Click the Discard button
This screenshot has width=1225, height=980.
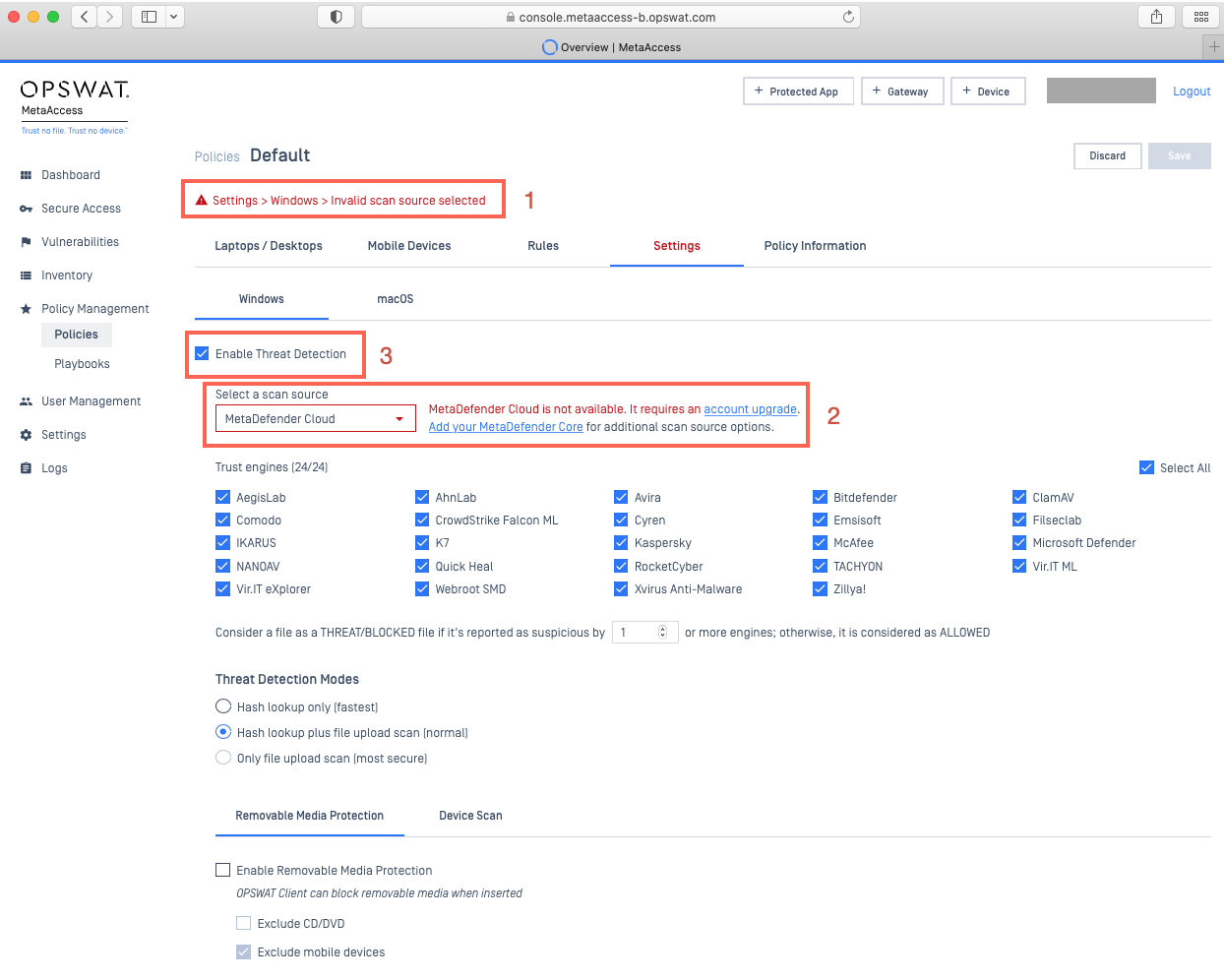point(1108,156)
